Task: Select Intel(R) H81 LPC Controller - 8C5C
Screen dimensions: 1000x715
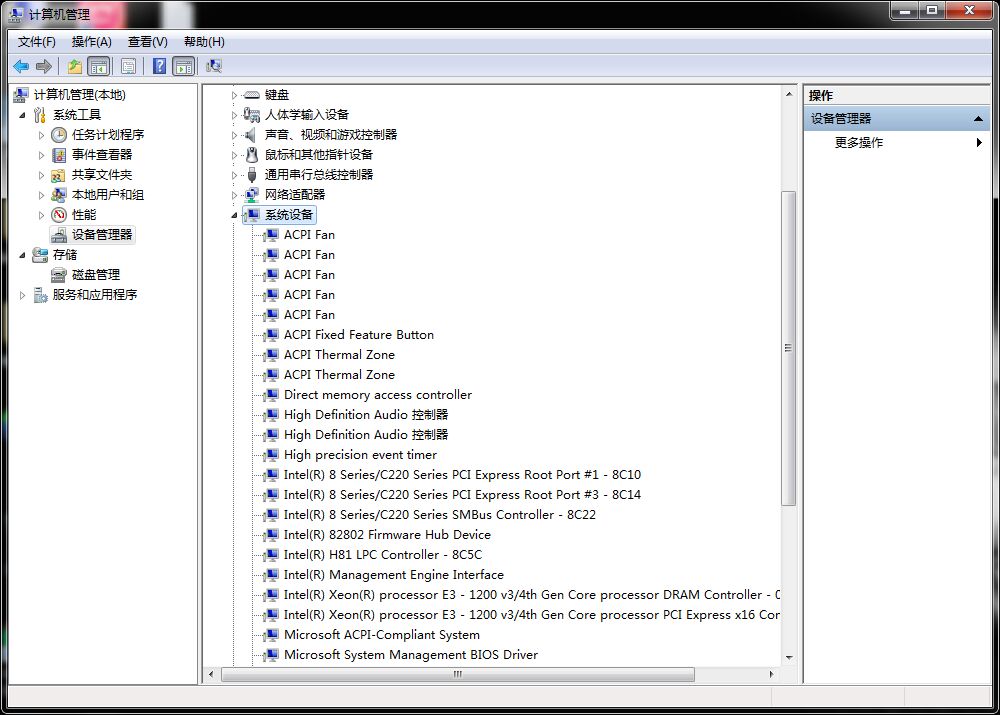Action: click(x=383, y=555)
